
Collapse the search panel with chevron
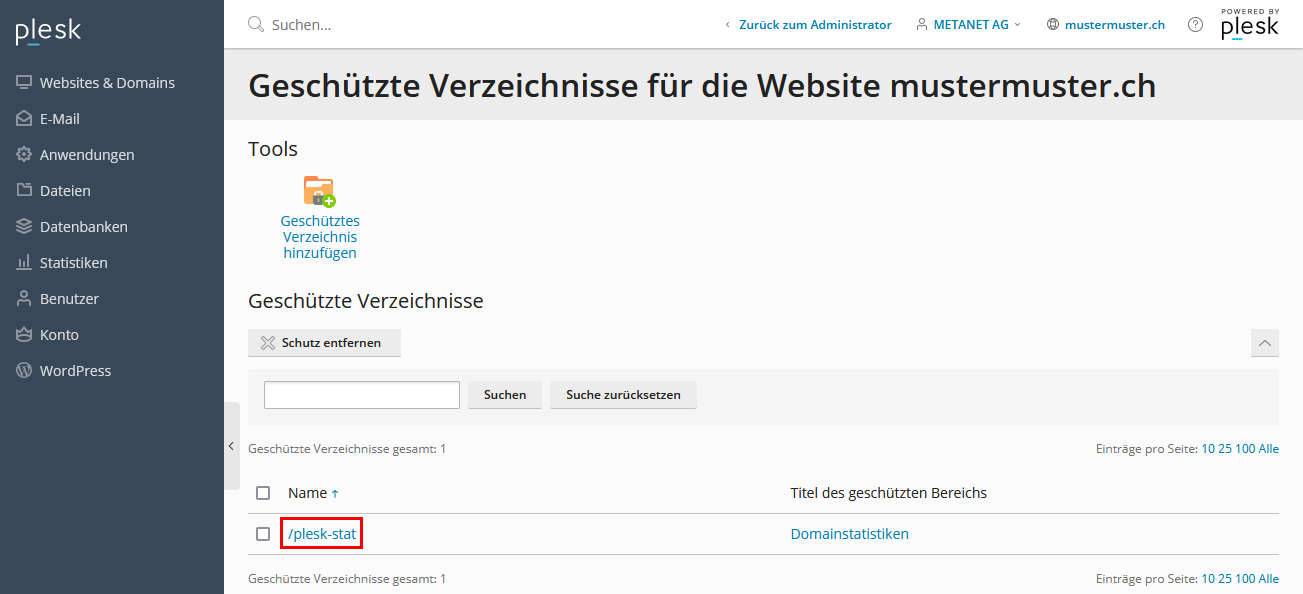[1264, 343]
